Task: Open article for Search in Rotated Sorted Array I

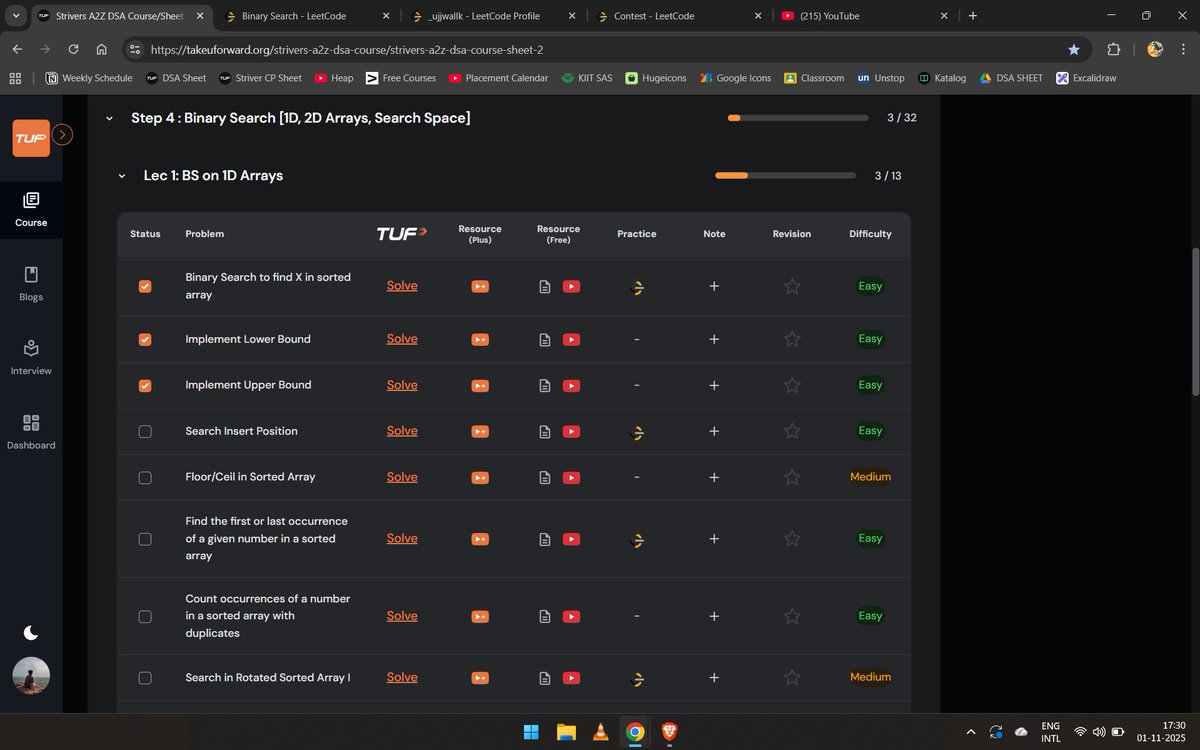Action: pos(545,678)
